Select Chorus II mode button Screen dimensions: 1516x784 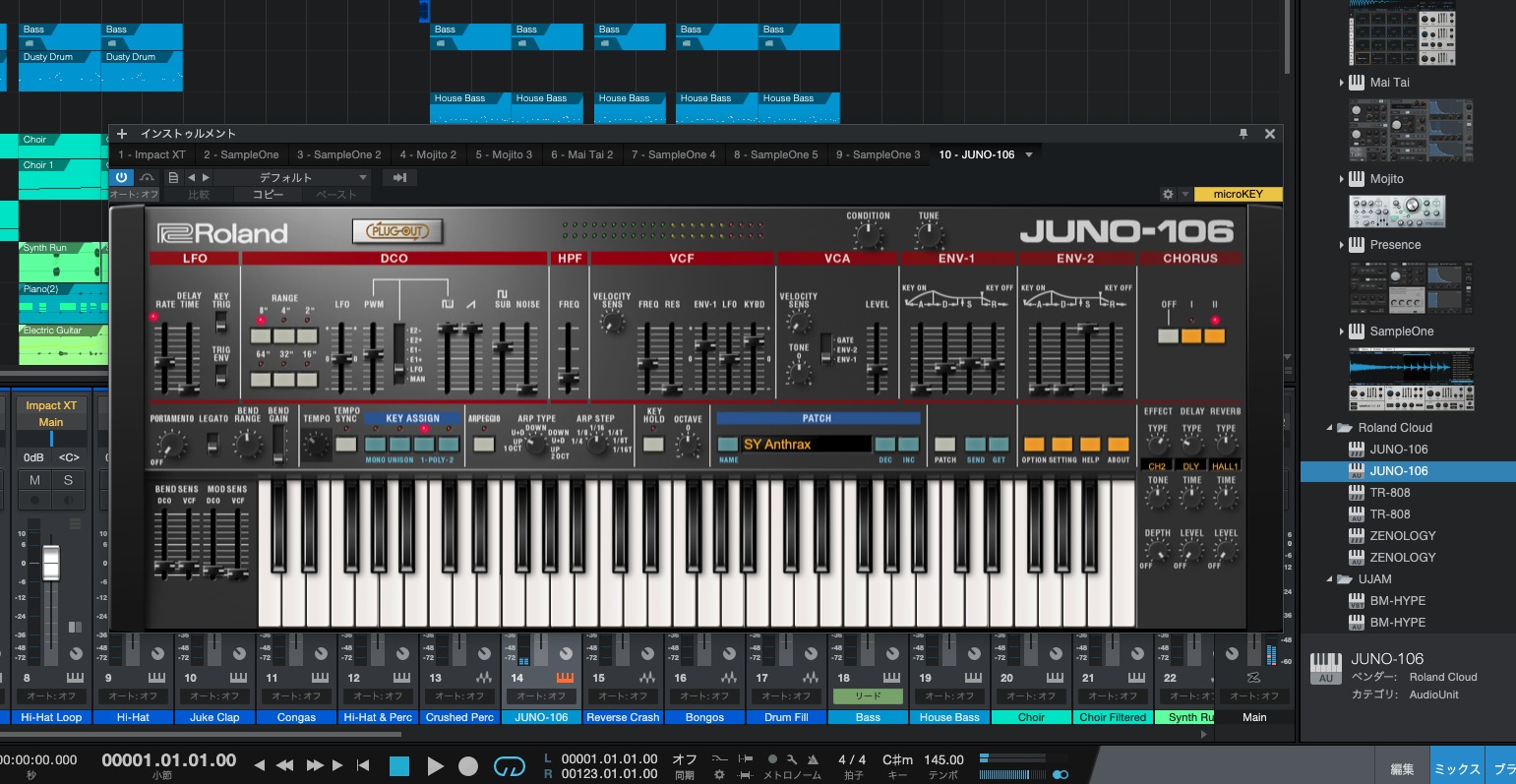click(x=1215, y=335)
